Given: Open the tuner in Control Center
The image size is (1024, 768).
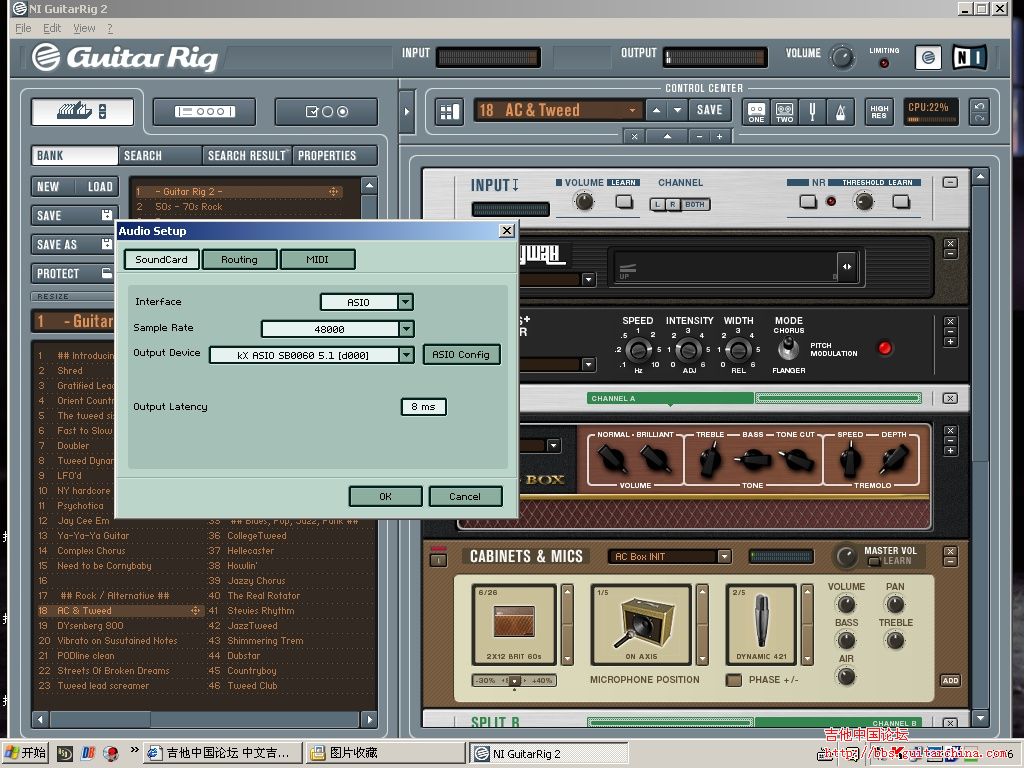Looking at the screenshot, I should click(x=813, y=111).
